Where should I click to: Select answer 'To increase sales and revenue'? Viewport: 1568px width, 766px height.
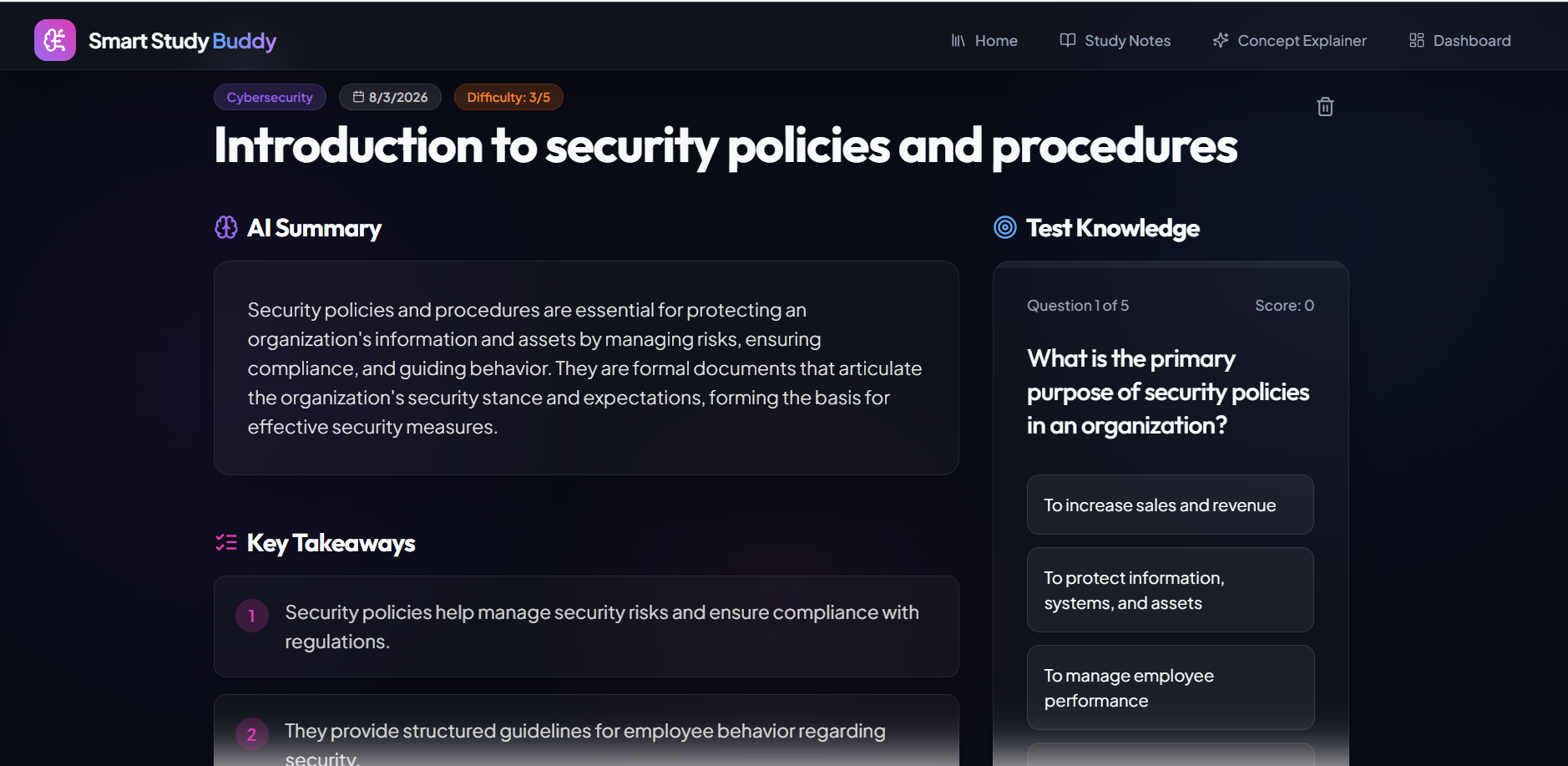point(1170,505)
